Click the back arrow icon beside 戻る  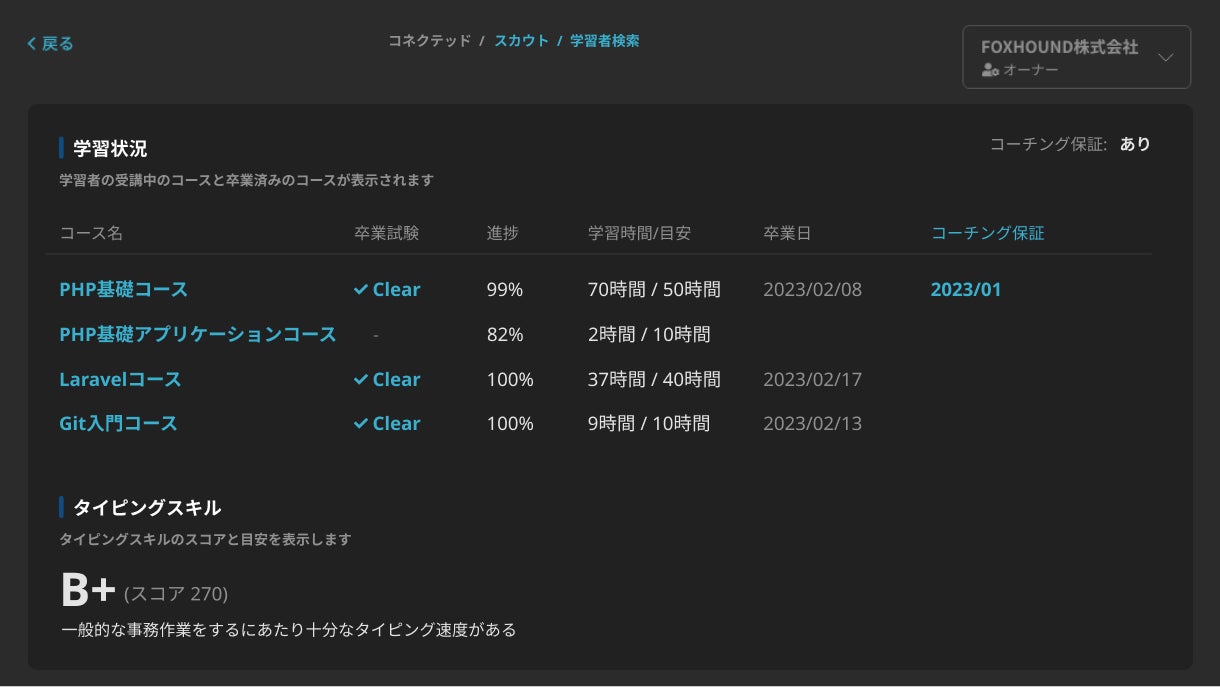click(x=31, y=43)
